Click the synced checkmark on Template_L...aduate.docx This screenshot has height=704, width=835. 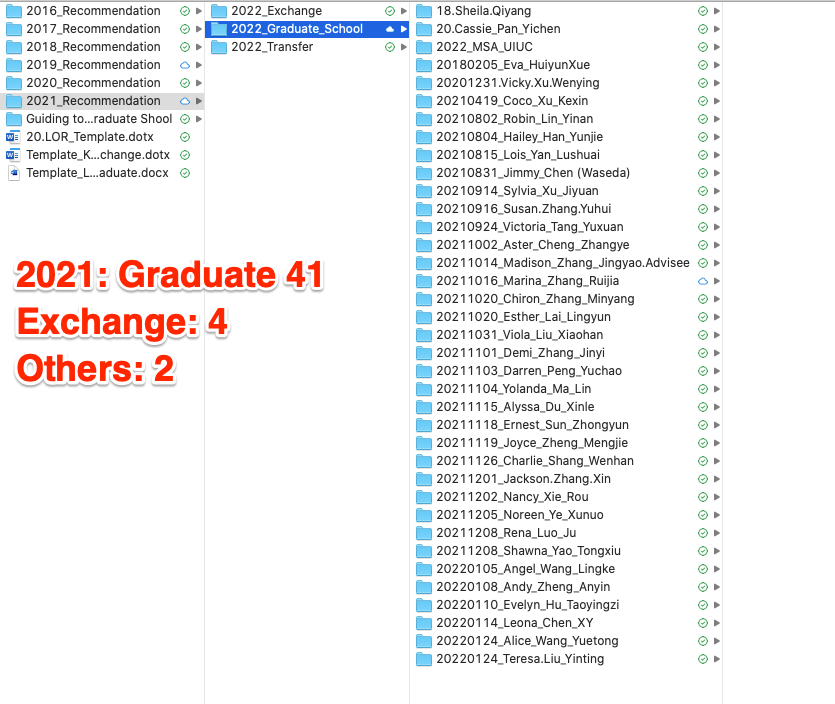coord(185,173)
